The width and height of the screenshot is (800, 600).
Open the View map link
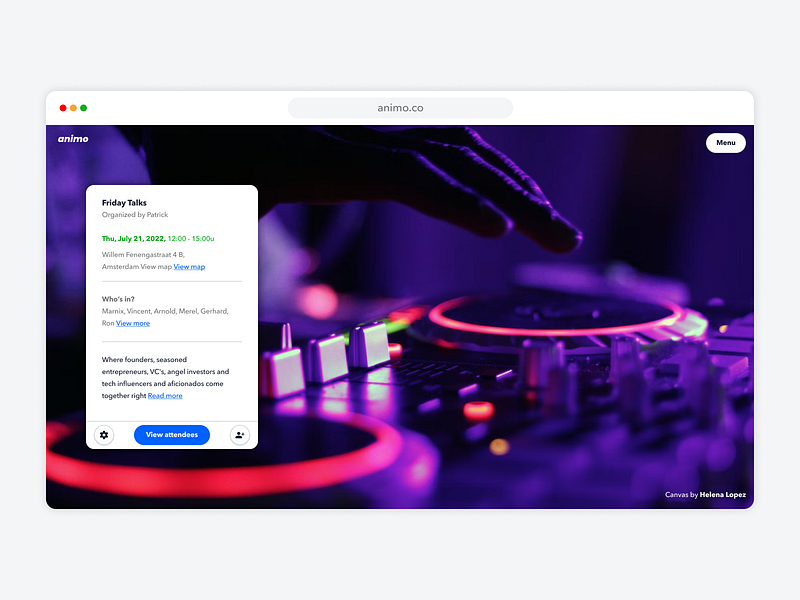coord(189,267)
